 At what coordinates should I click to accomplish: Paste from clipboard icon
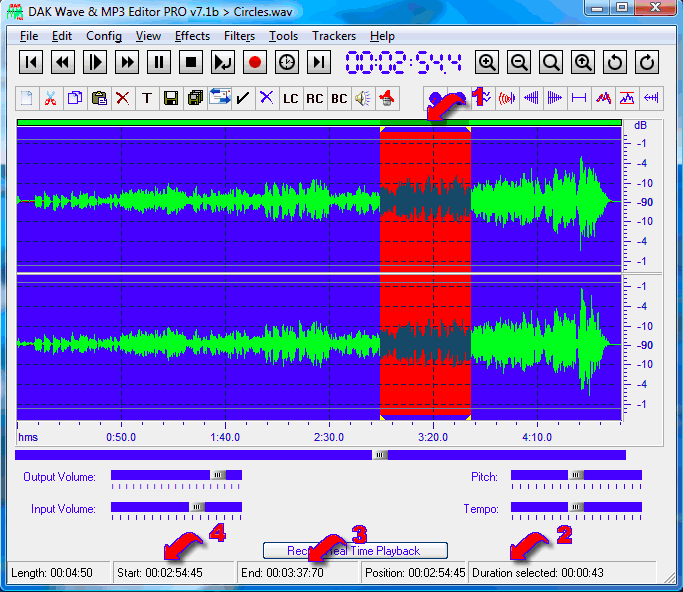tap(99, 98)
